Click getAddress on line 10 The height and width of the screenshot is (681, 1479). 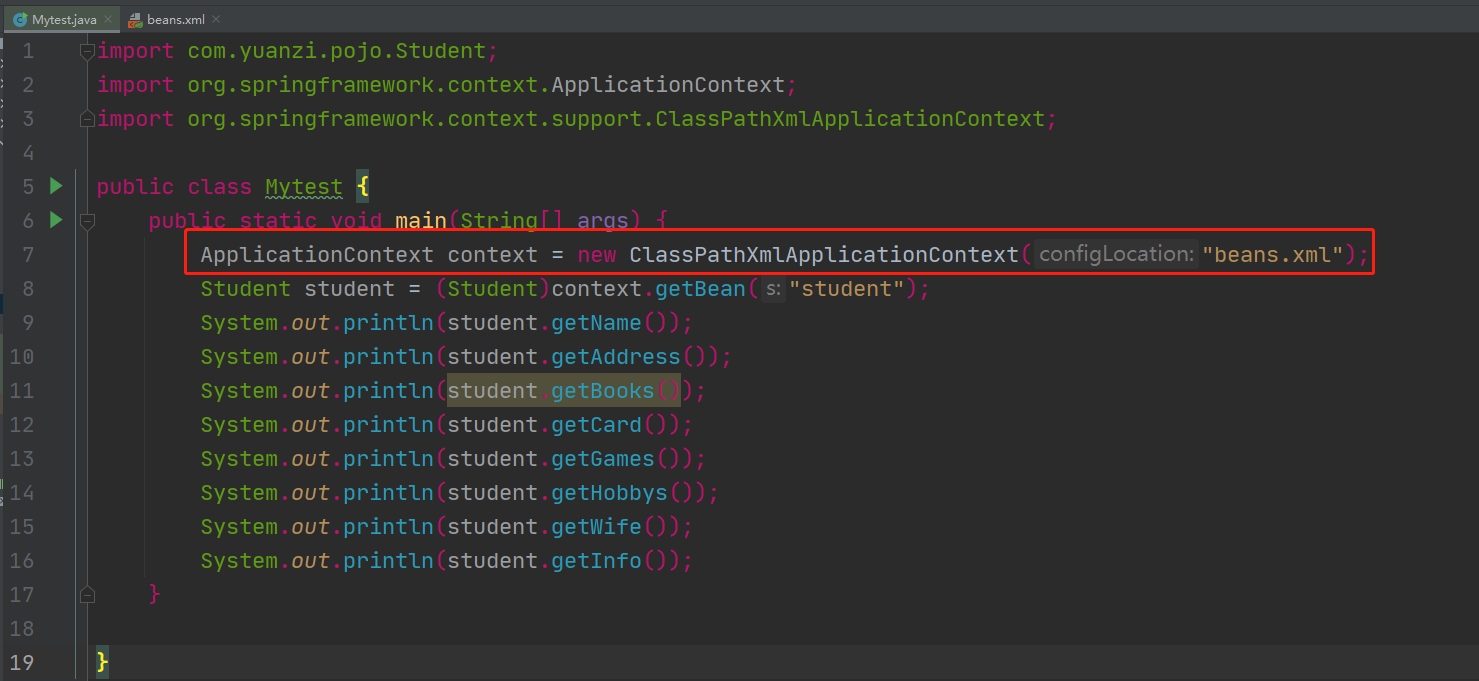[x=616, y=357]
